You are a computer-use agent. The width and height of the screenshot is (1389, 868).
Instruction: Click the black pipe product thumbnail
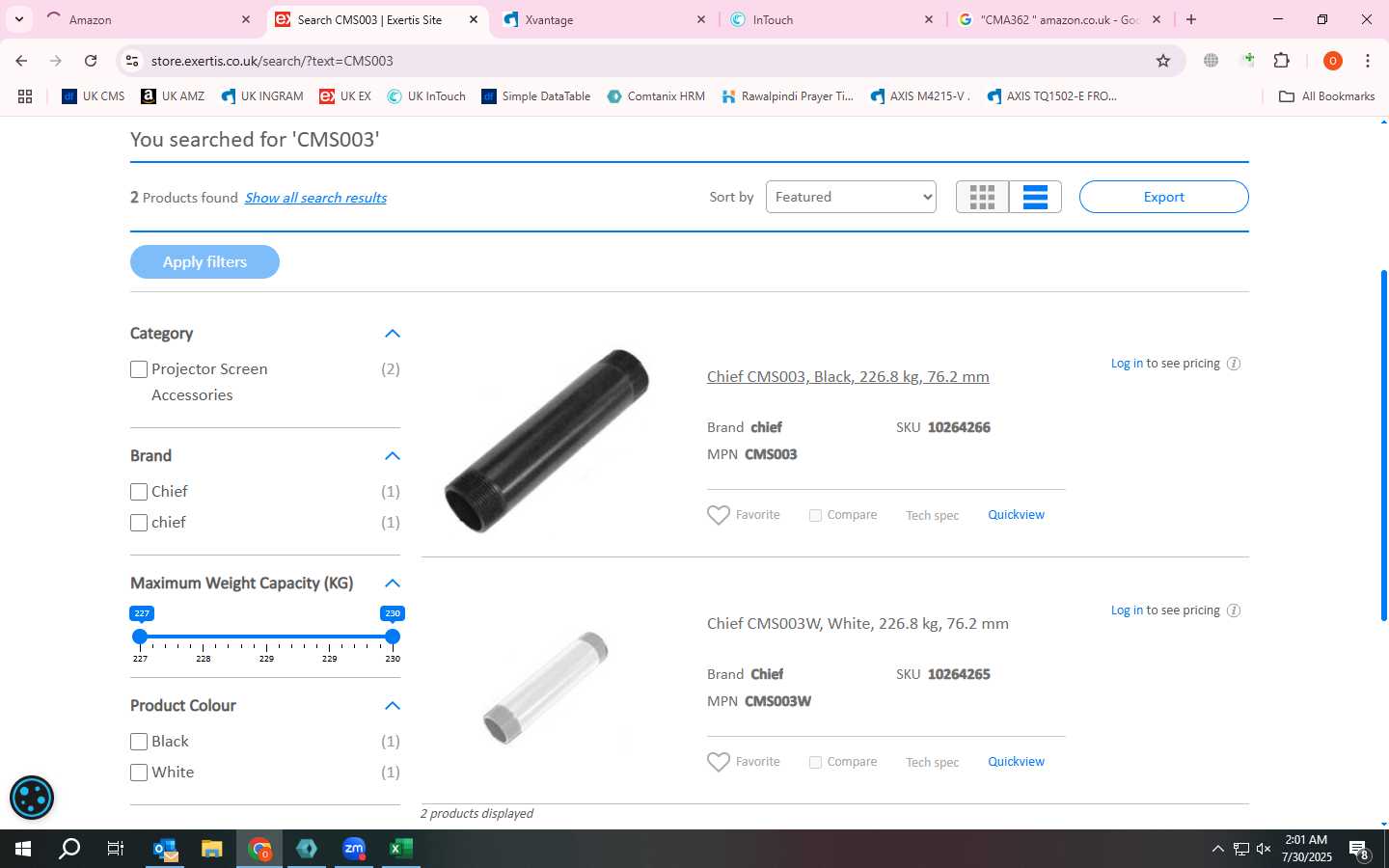[x=547, y=441]
